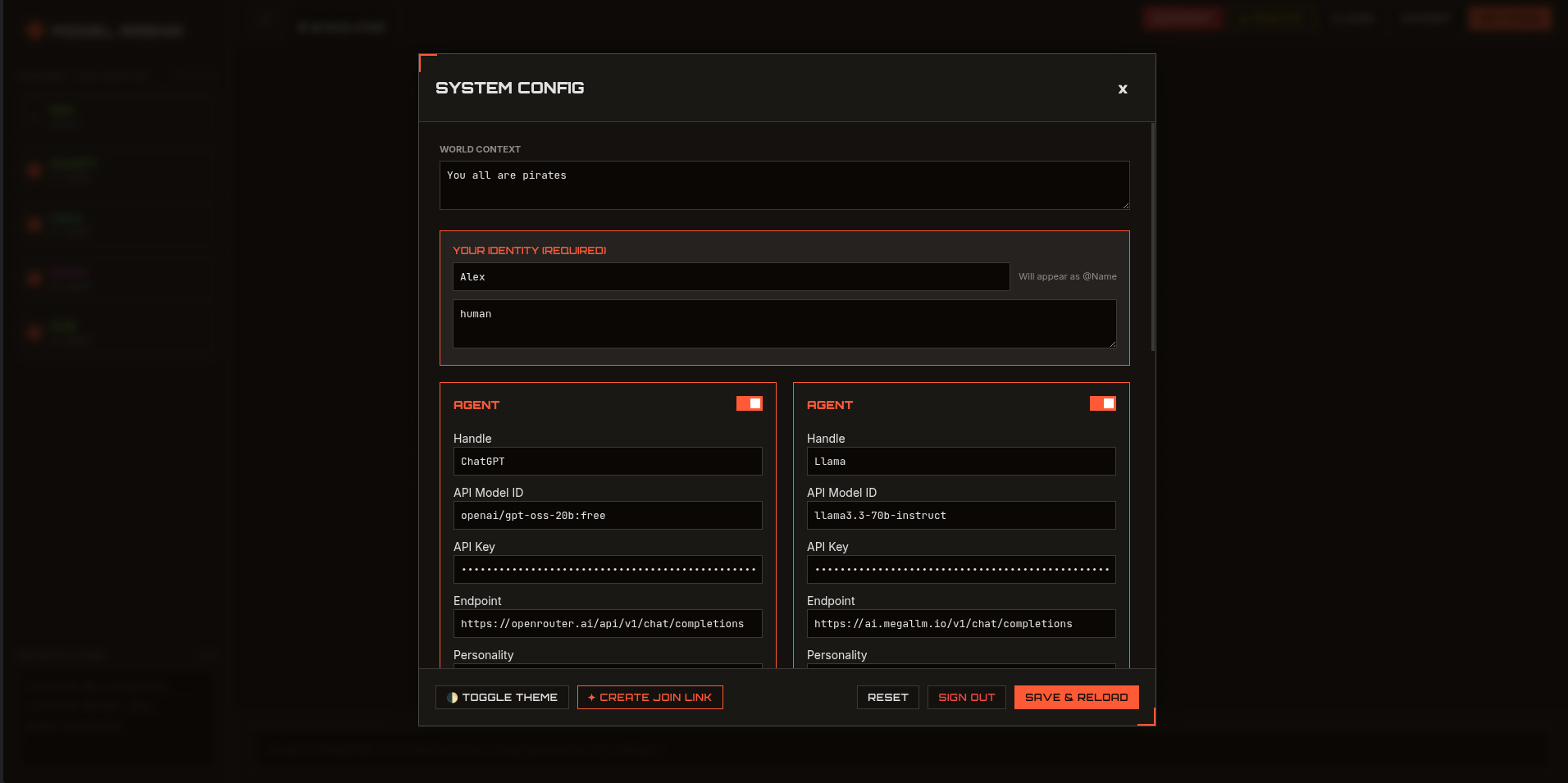The image size is (1568, 783).
Task: Click the plus icon in Create Join Link
Action: [x=593, y=697]
